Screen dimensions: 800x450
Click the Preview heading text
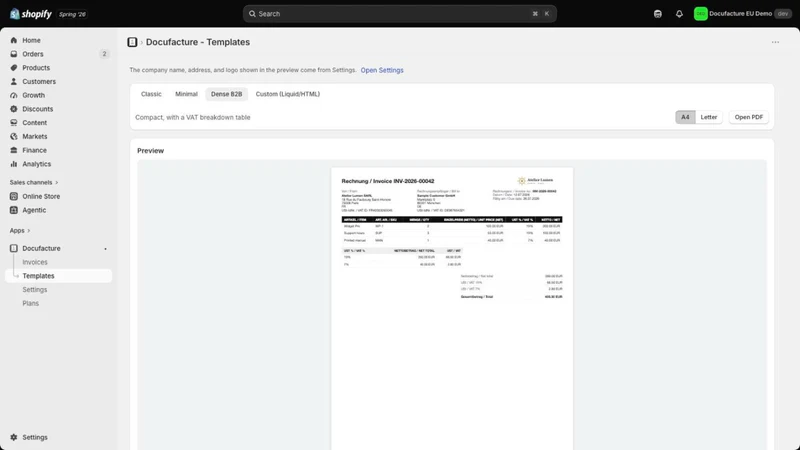tap(151, 151)
